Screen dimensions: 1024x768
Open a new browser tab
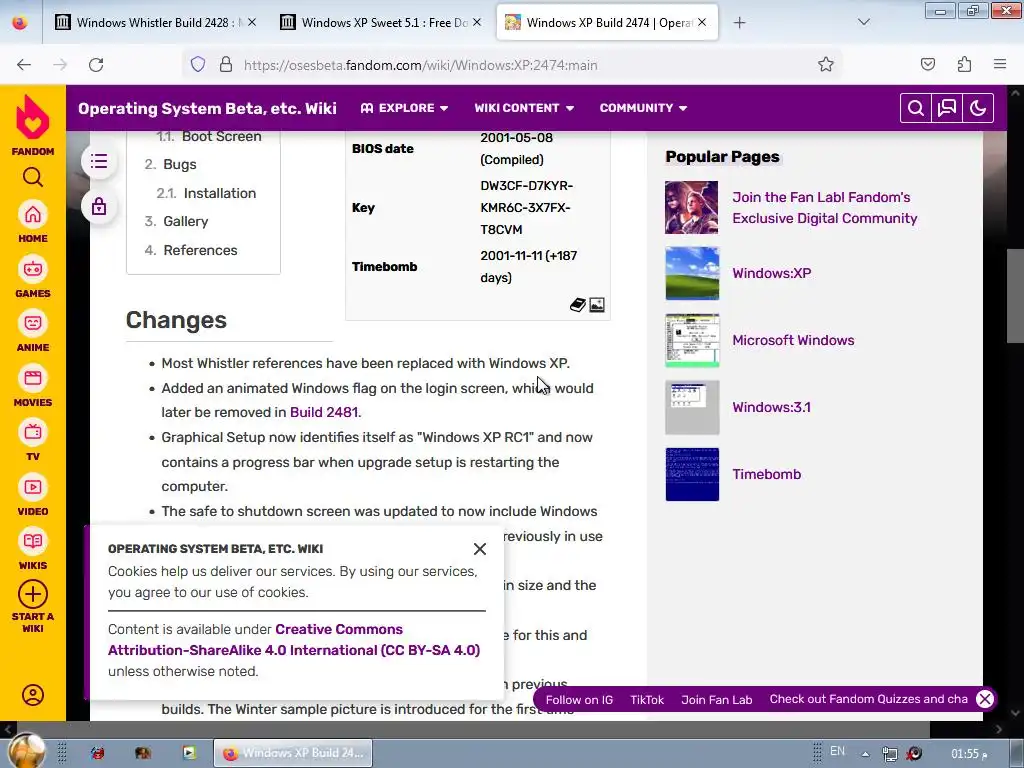pos(739,23)
